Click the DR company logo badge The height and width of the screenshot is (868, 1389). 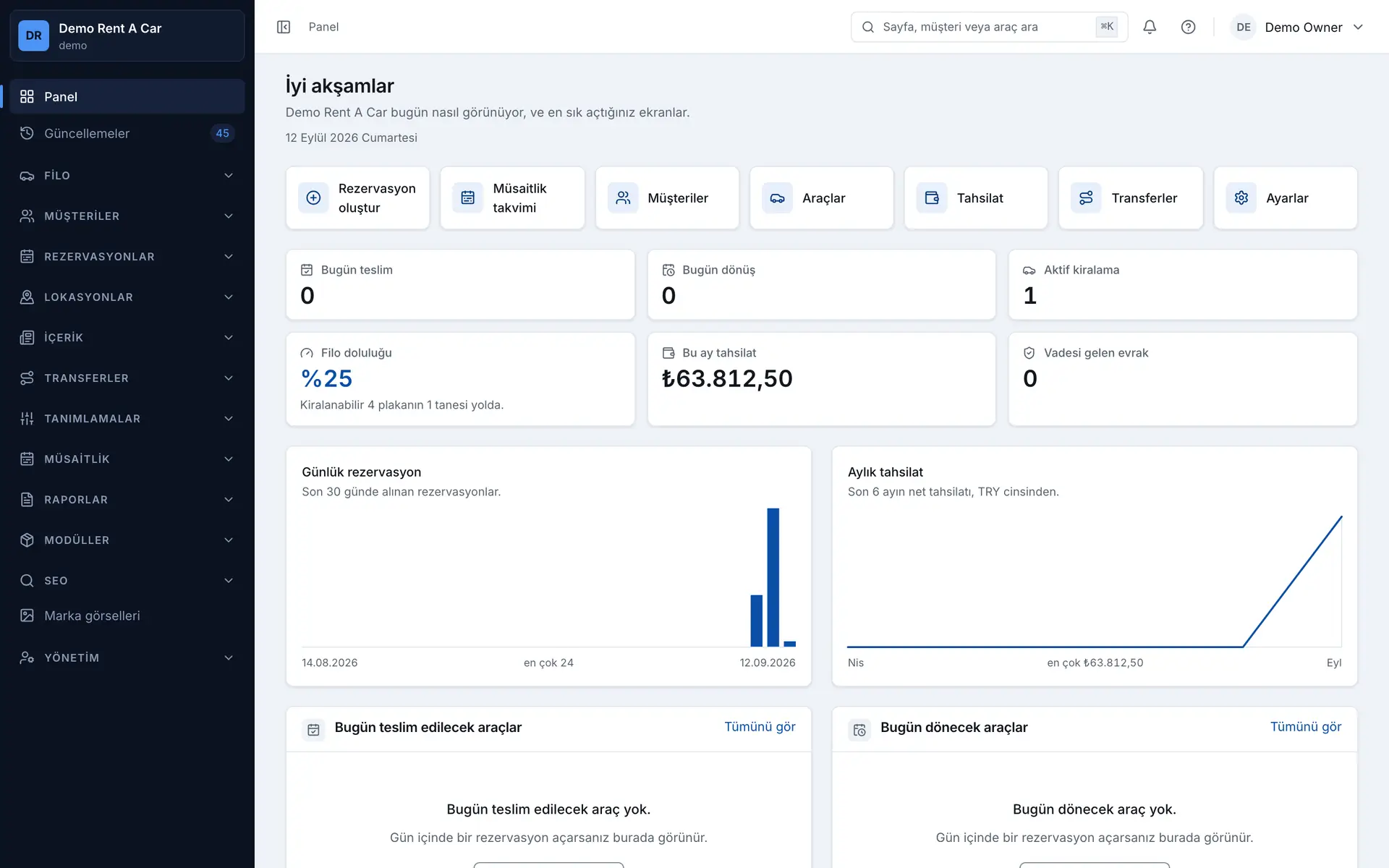click(x=33, y=35)
